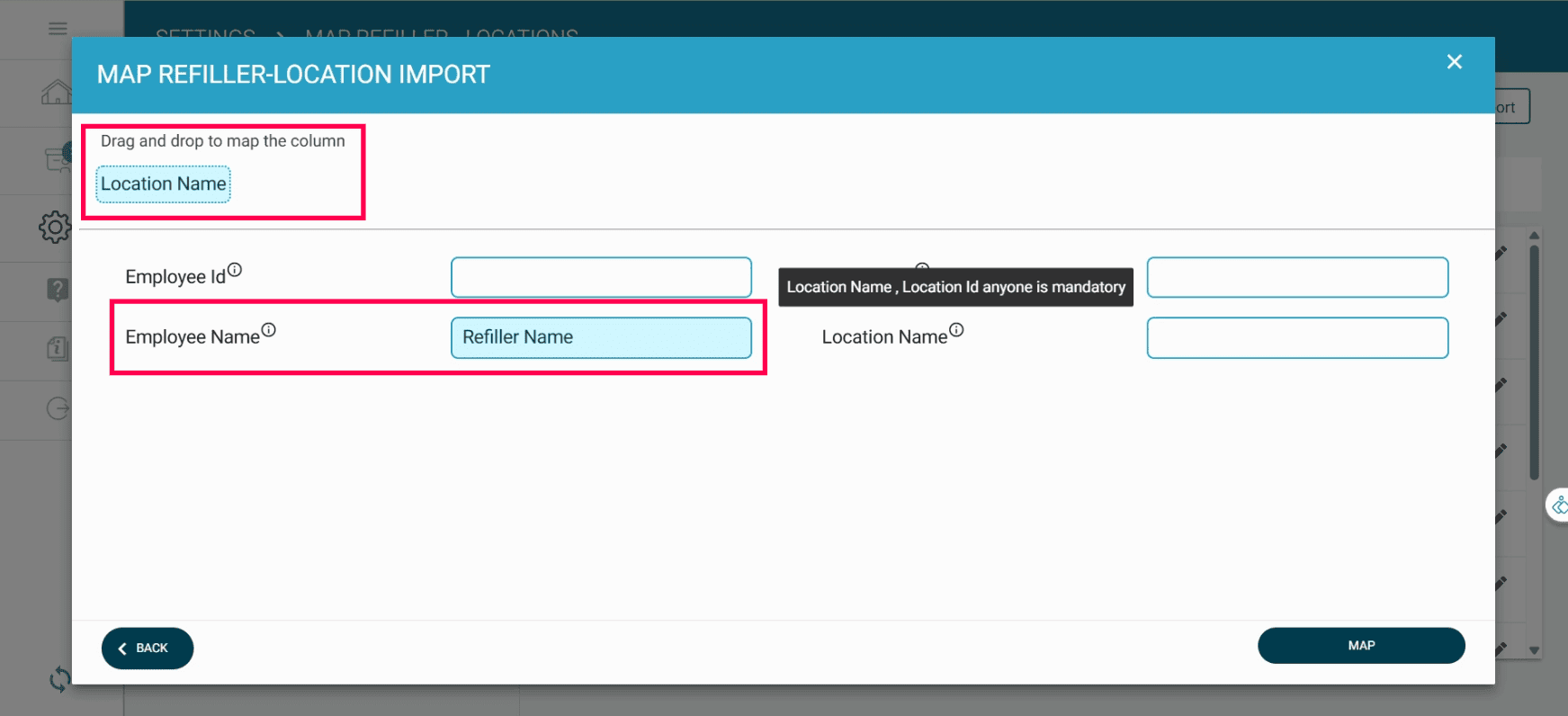The image size is (1568, 716).
Task: Click the home icon in the sidebar
Action: [56, 92]
